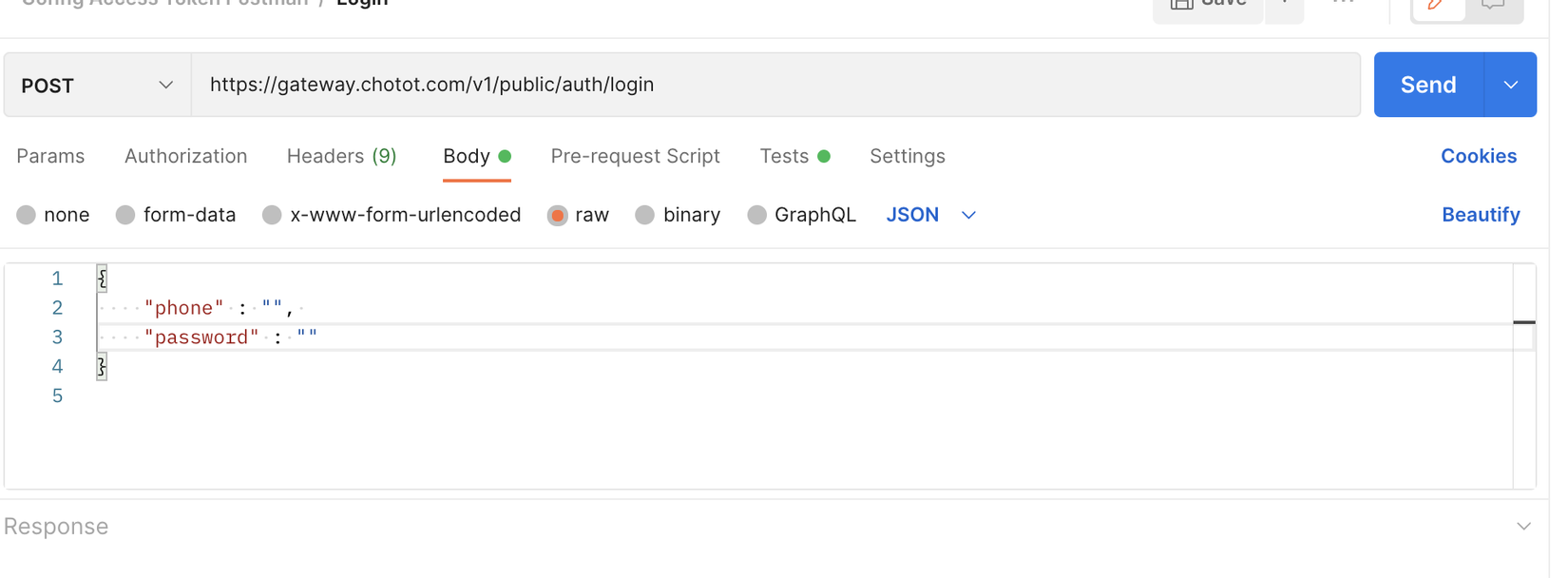Open the POST method dropdown

tap(97, 86)
